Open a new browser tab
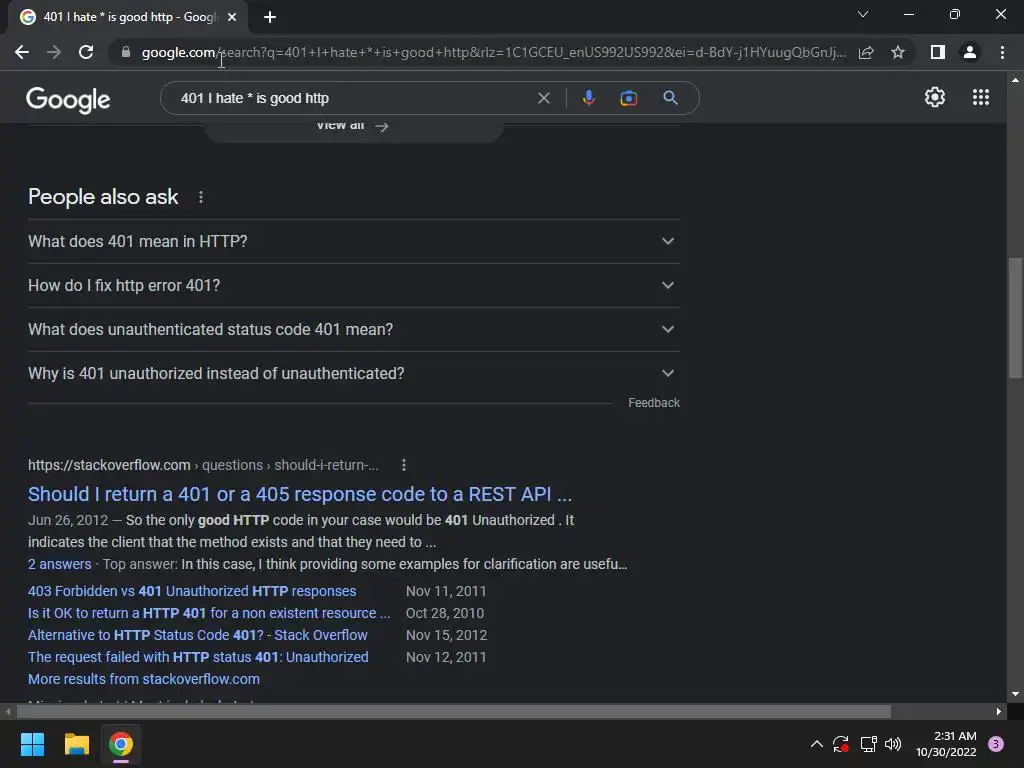Viewport: 1024px width, 768px height. tap(270, 17)
